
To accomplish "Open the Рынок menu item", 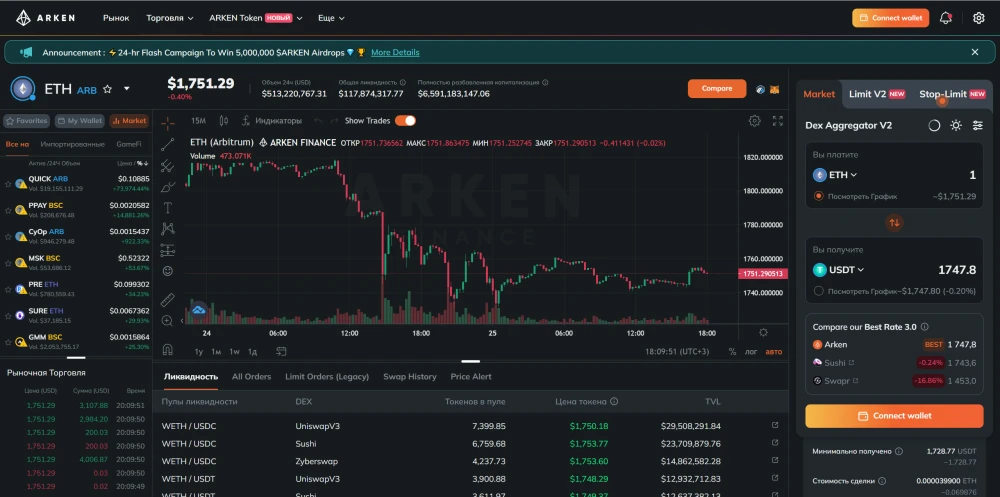I will click(116, 18).
